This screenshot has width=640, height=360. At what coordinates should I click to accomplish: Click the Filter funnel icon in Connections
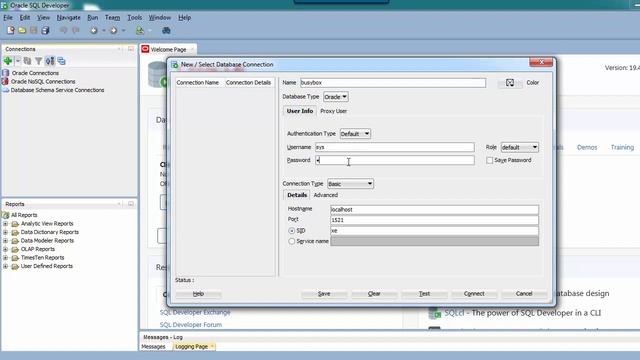point(38,61)
